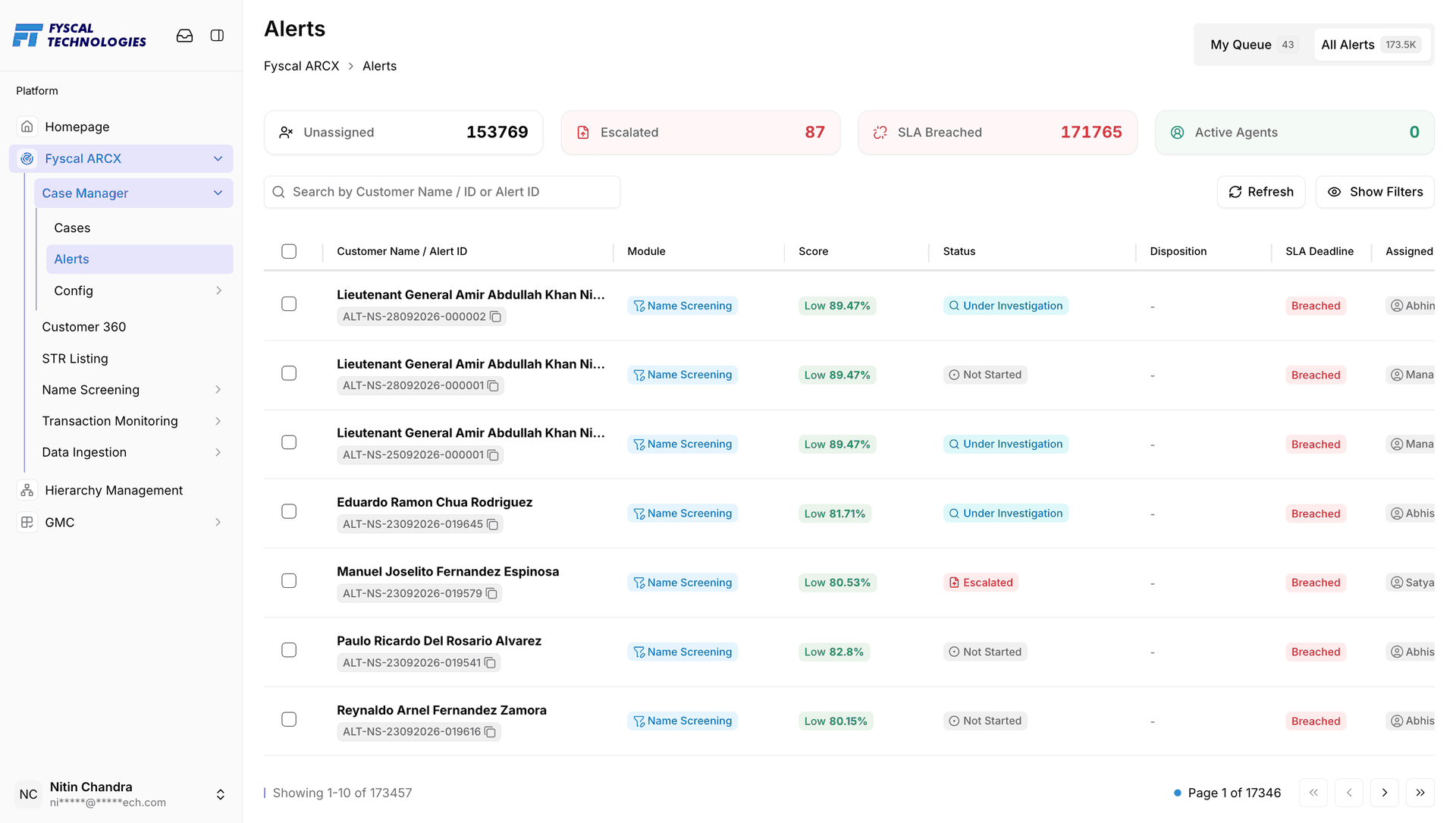Copy alert ID ALT-NS-23092026-019645
Image resolution: width=1456 pixels, height=823 pixels.
493,525
